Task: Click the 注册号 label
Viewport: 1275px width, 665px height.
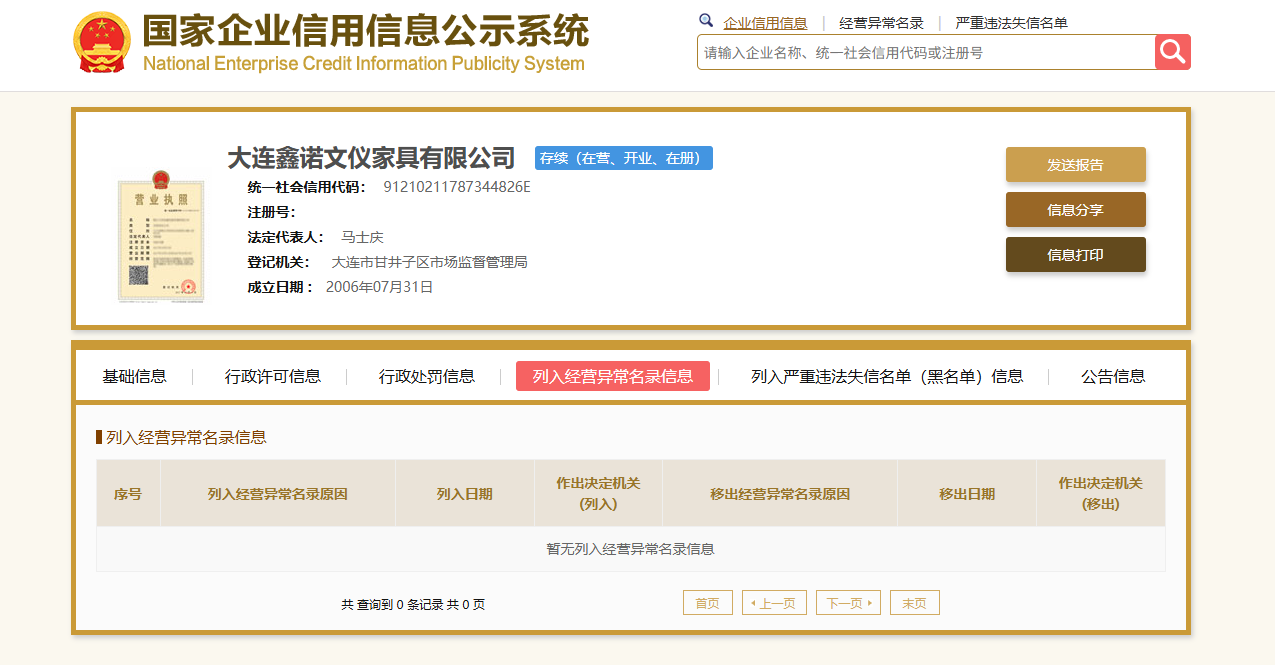Action: coord(271,212)
